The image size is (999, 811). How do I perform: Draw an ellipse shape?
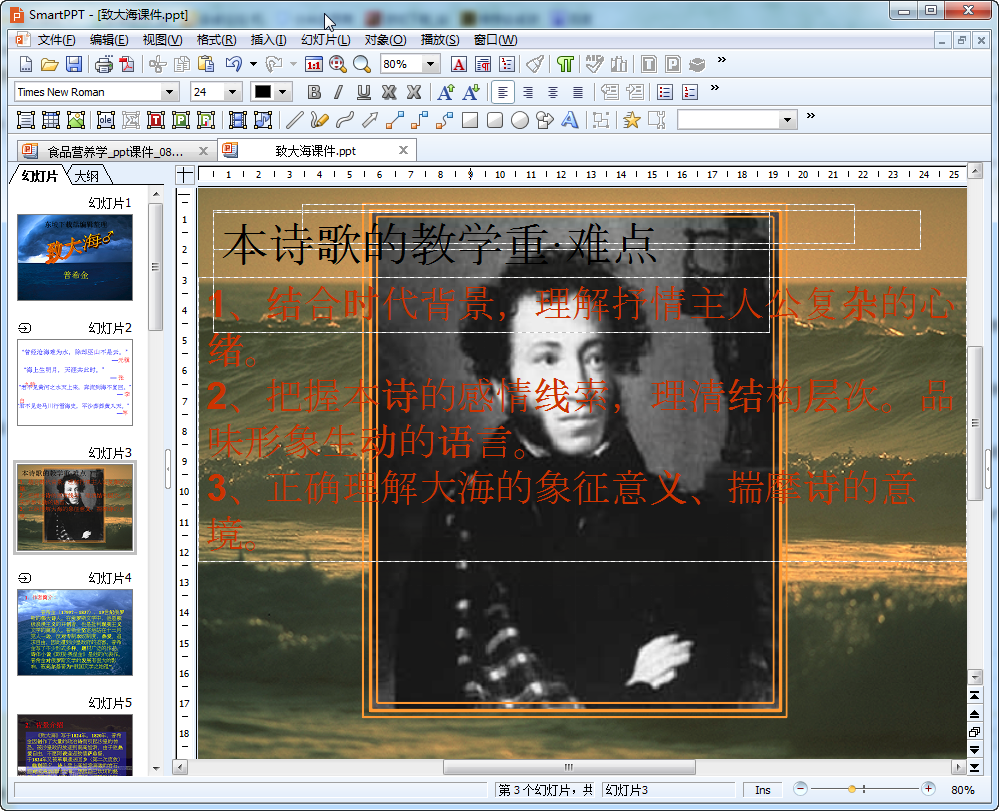tap(520, 120)
